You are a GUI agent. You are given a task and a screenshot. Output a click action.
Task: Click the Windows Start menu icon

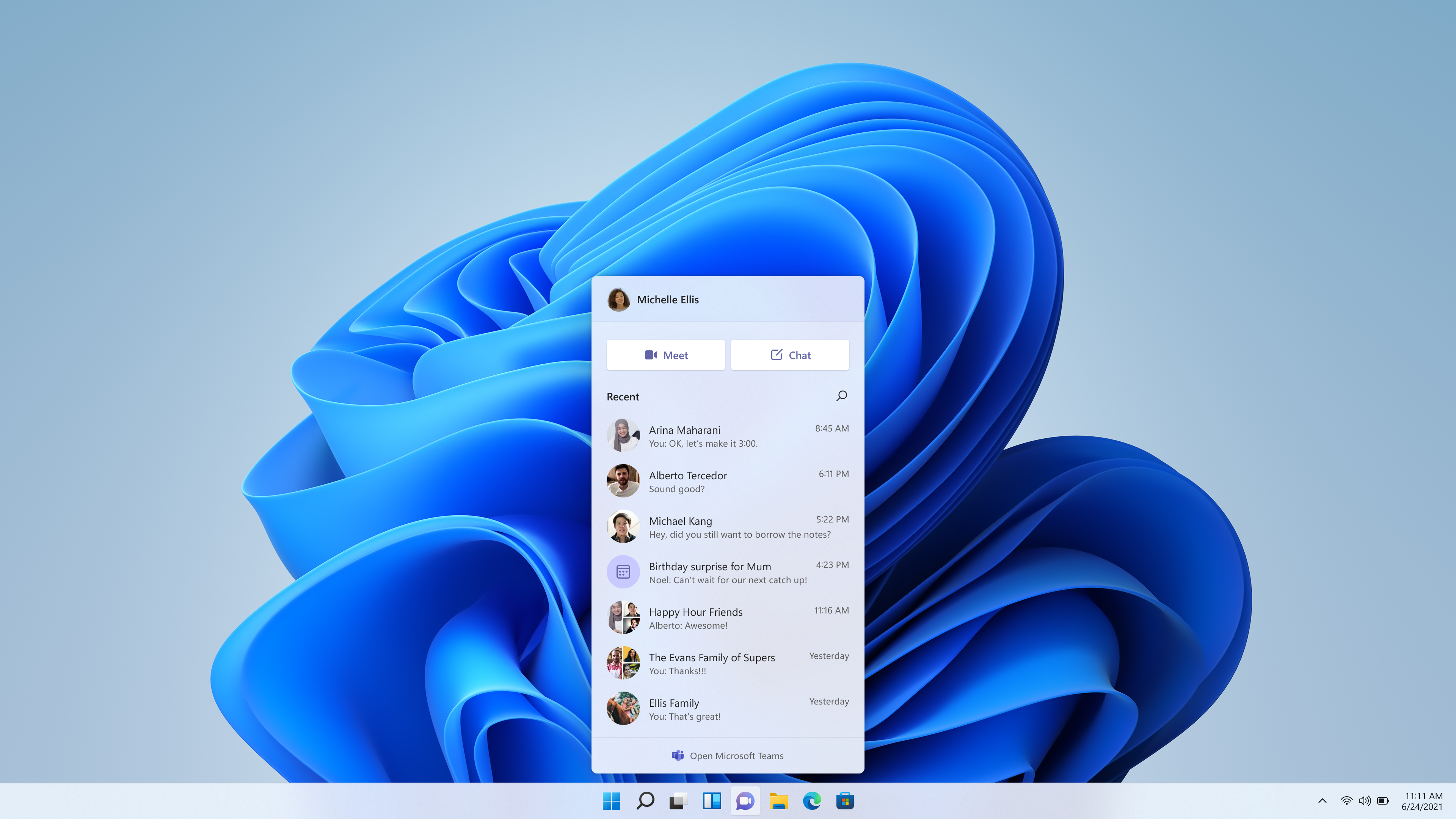[611, 800]
